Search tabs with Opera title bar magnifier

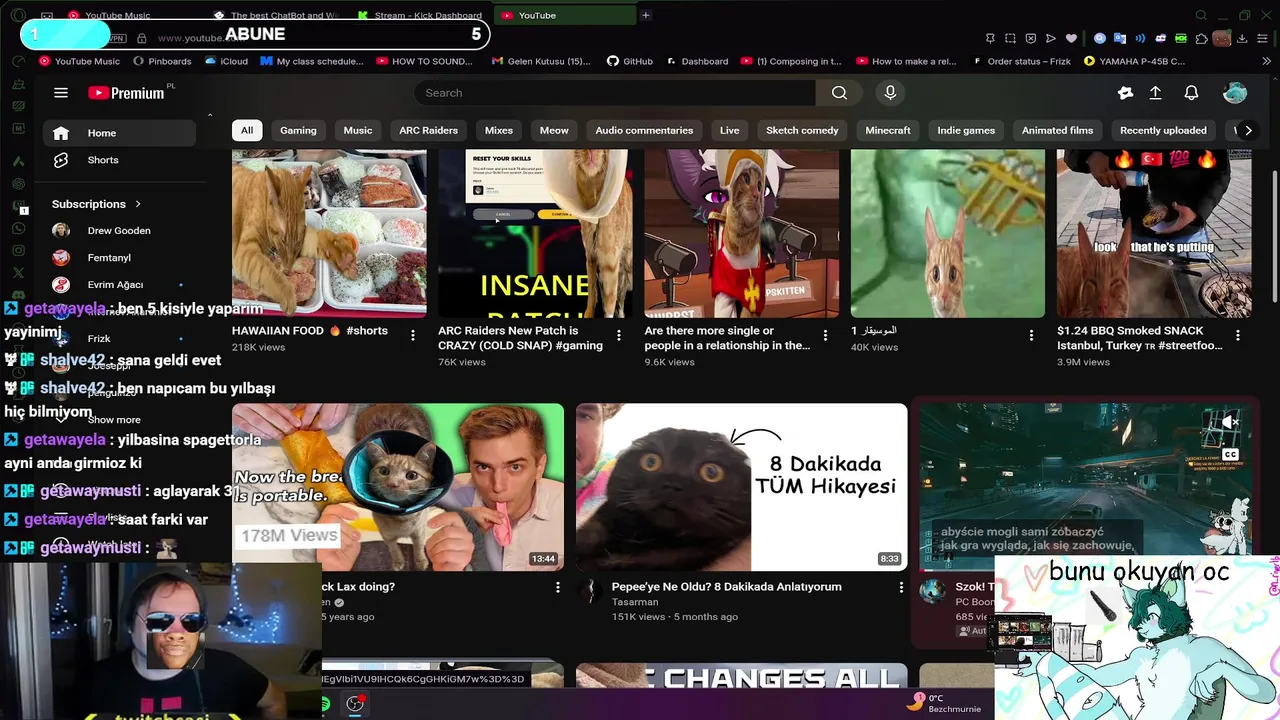click(x=1201, y=15)
